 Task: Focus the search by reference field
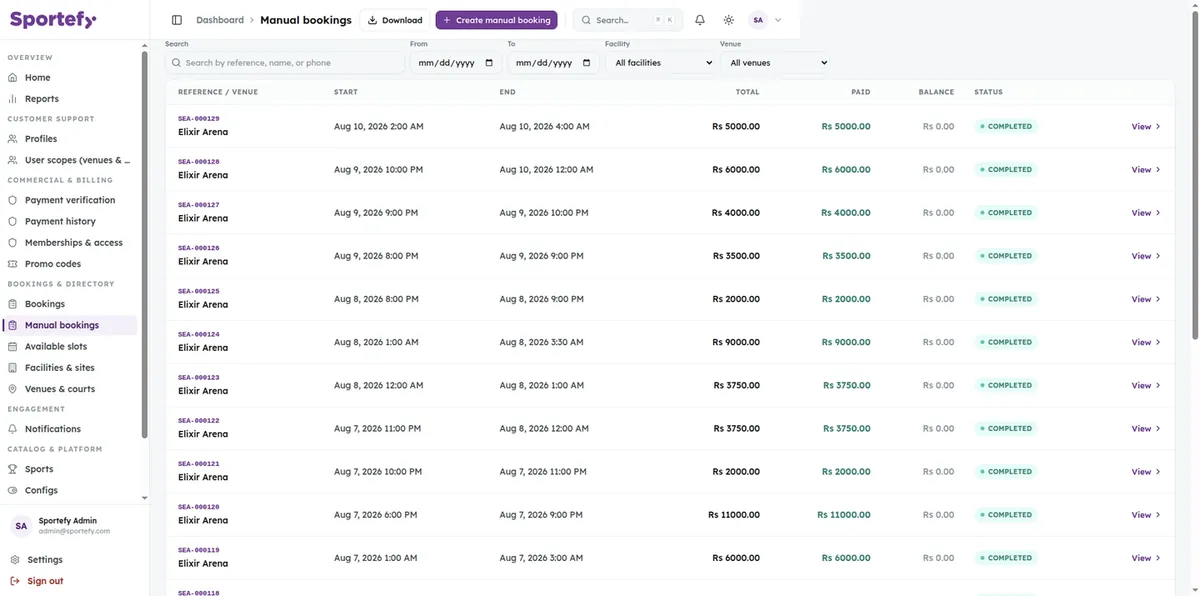284,62
